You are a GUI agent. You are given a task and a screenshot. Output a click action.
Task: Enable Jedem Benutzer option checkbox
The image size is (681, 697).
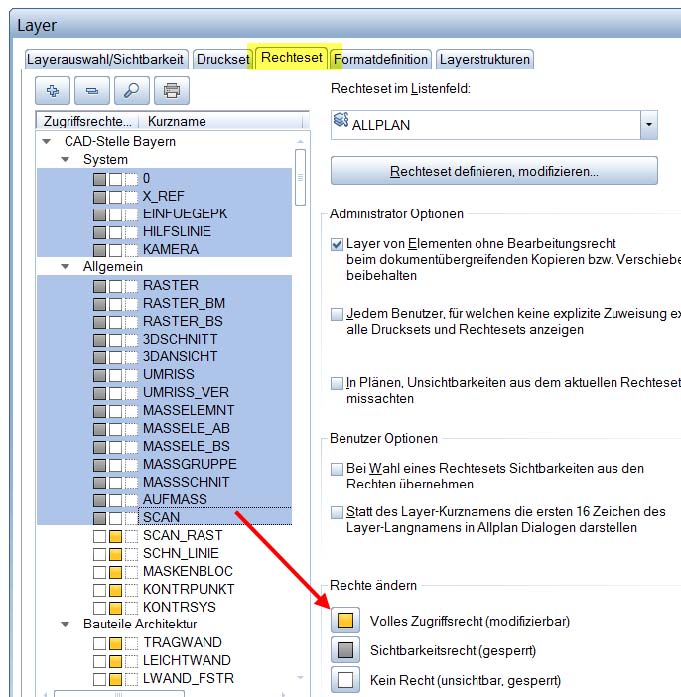coord(337,314)
